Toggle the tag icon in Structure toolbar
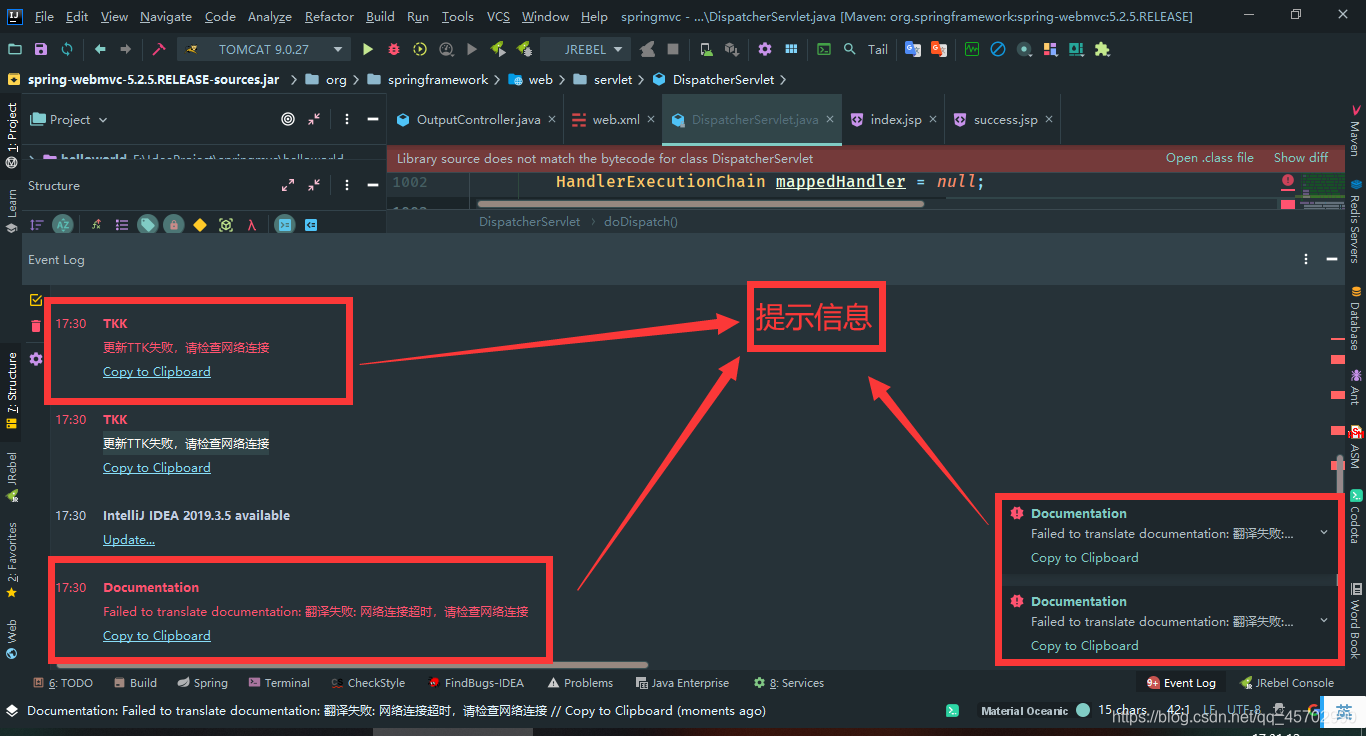Image resolution: width=1366 pixels, height=736 pixels. point(148,225)
